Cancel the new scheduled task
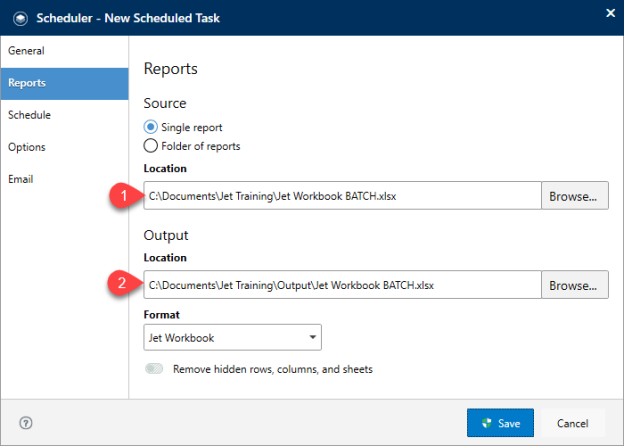This screenshot has width=624, height=446. tap(573, 423)
